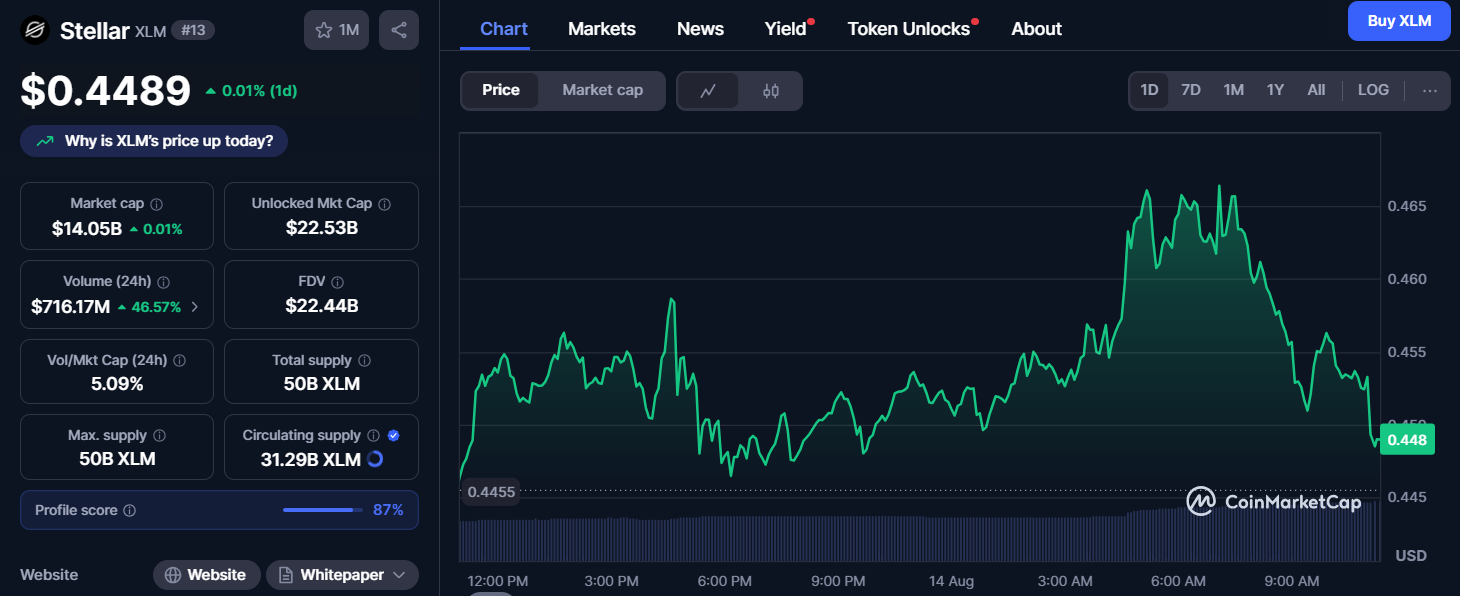Open the Markets tab
The width and height of the screenshot is (1460, 596).
(602, 29)
